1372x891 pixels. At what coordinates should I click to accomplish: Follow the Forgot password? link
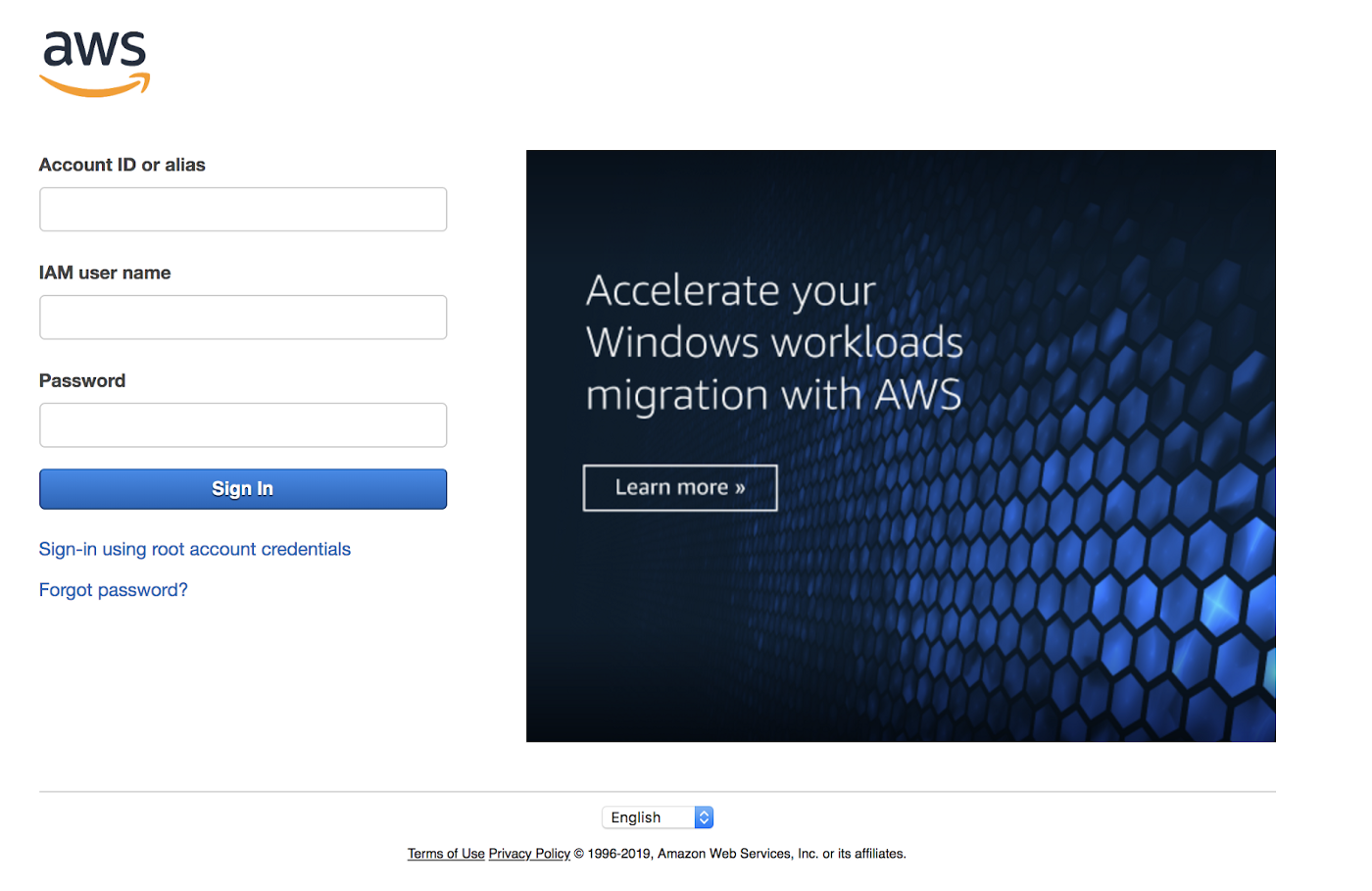click(113, 590)
